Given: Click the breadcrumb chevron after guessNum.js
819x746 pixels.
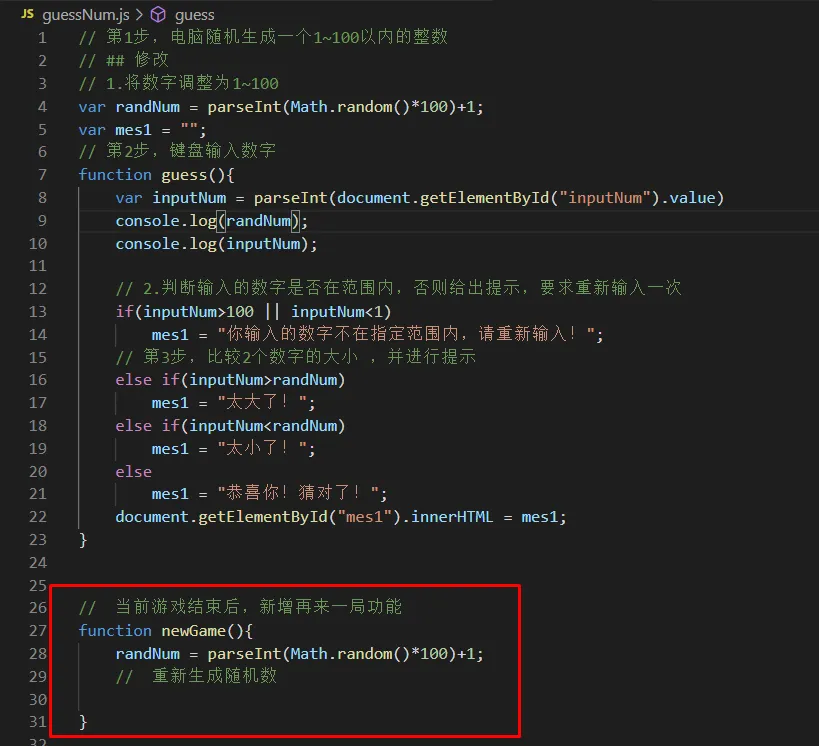Looking at the screenshot, I should (138, 14).
